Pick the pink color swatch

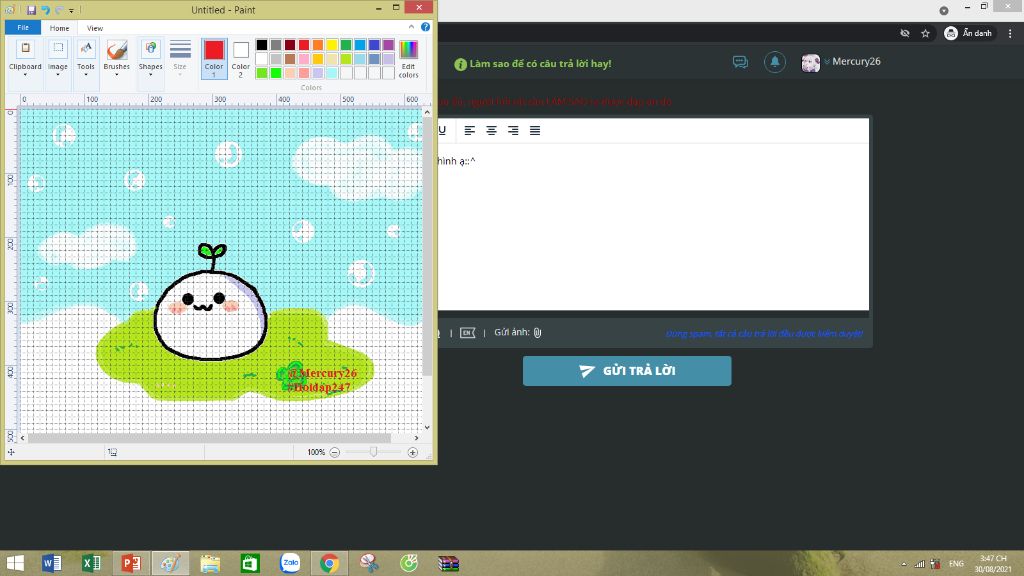[x=304, y=59]
